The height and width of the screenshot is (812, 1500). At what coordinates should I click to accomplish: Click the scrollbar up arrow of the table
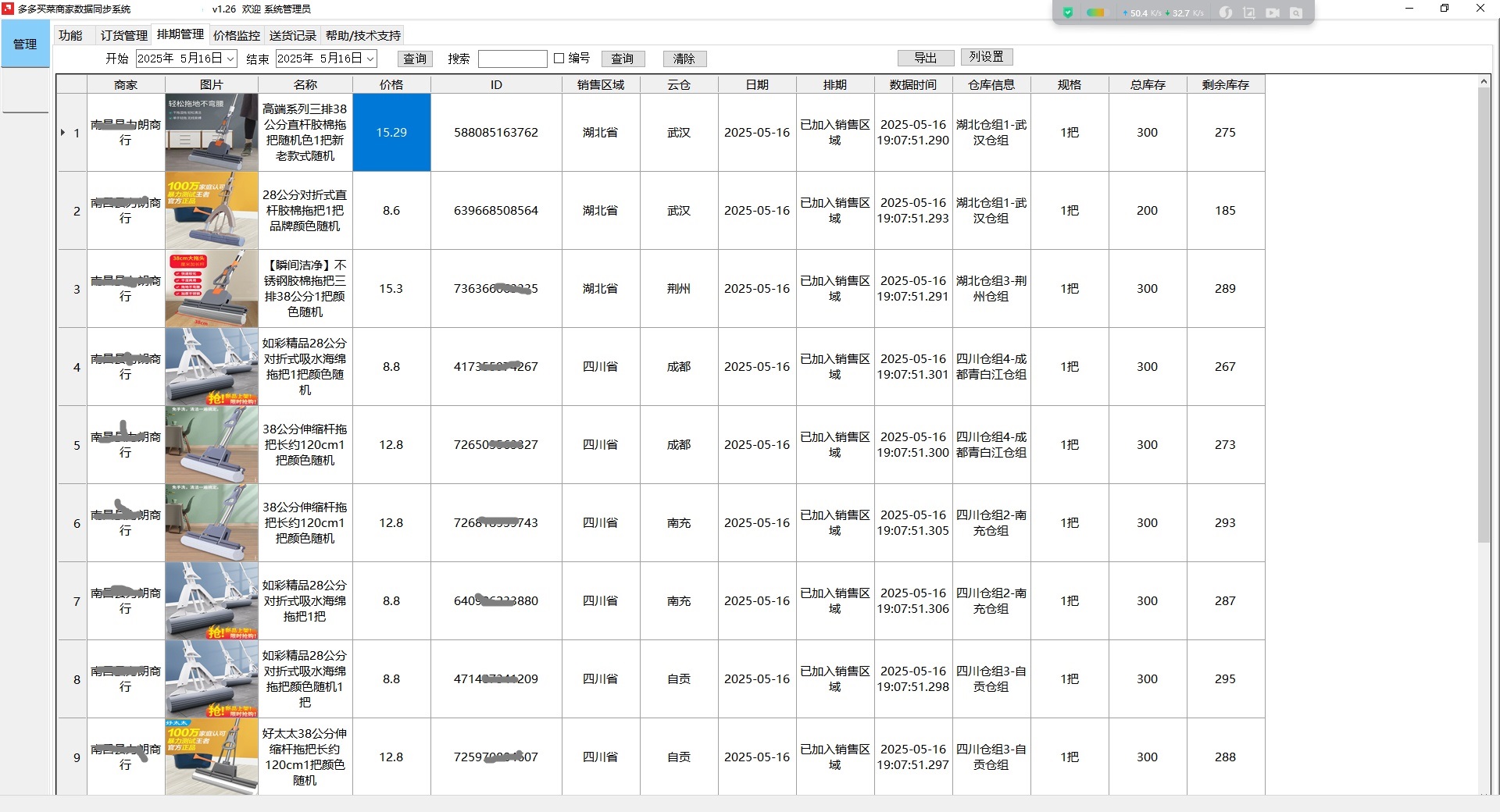click(x=1484, y=81)
